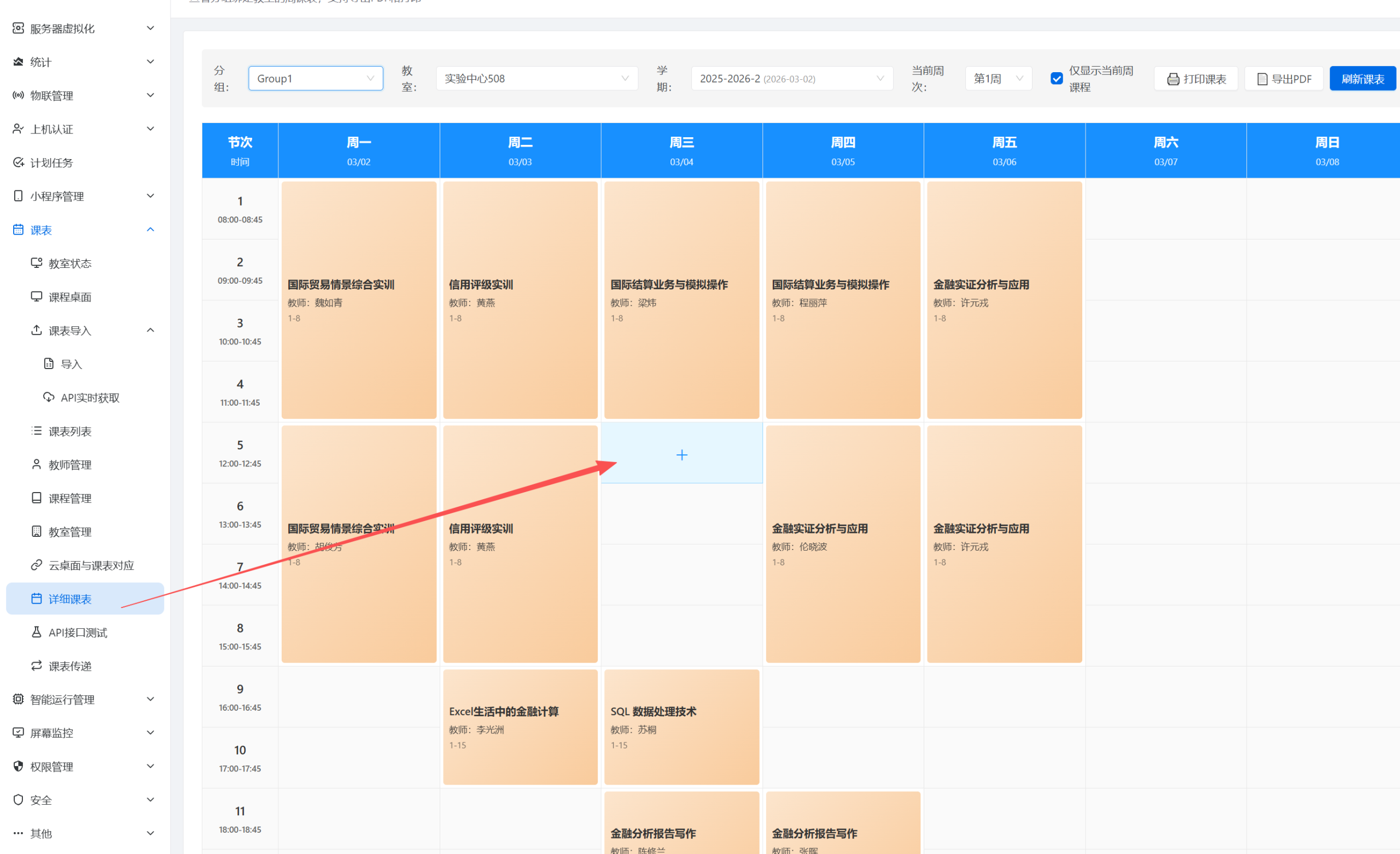Click the 刷新课表 button
Image resolution: width=1400 pixels, height=854 pixels.
coord(1362,79)
